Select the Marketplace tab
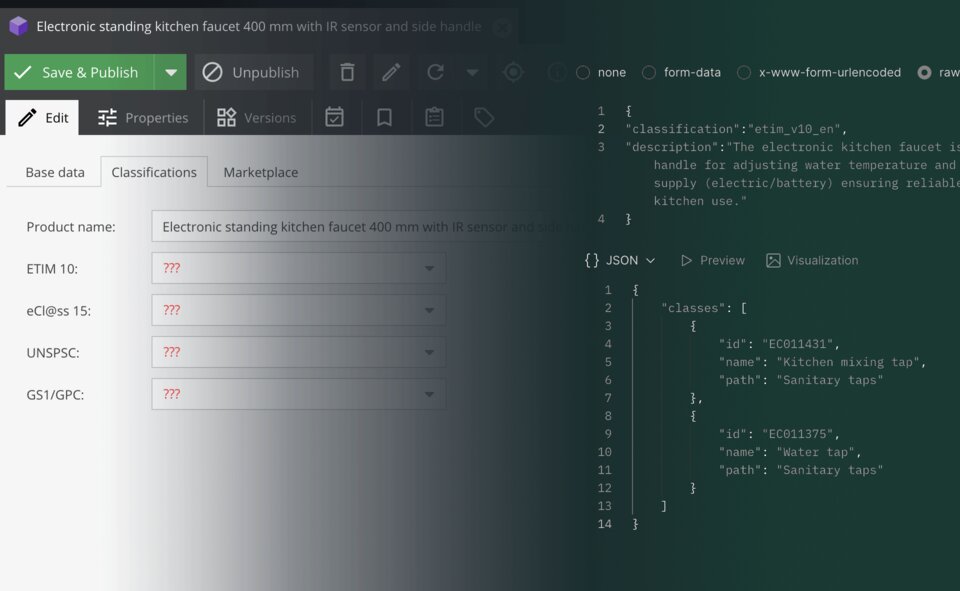Image resolution: width=960 pixels, height=591 pixels. point(261,172)
